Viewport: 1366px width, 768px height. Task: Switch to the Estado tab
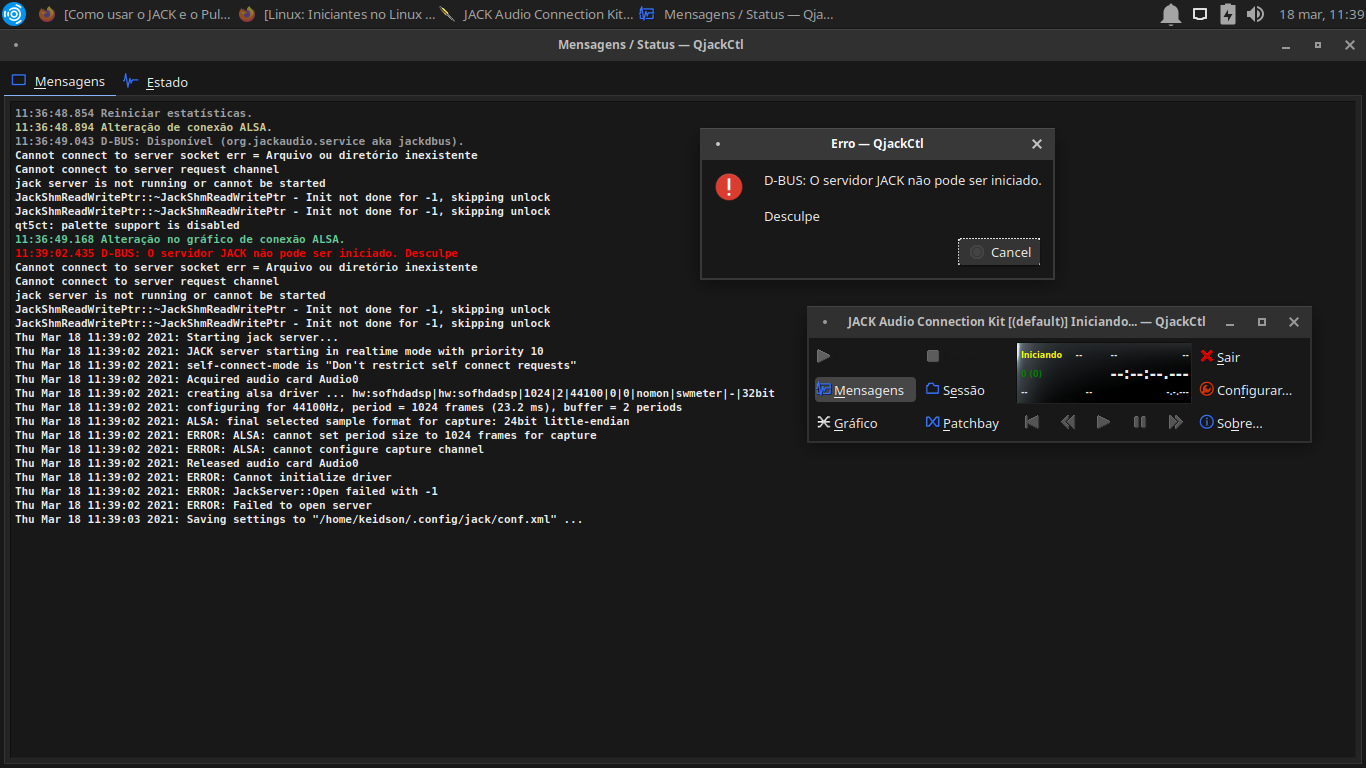coord(155,82)
